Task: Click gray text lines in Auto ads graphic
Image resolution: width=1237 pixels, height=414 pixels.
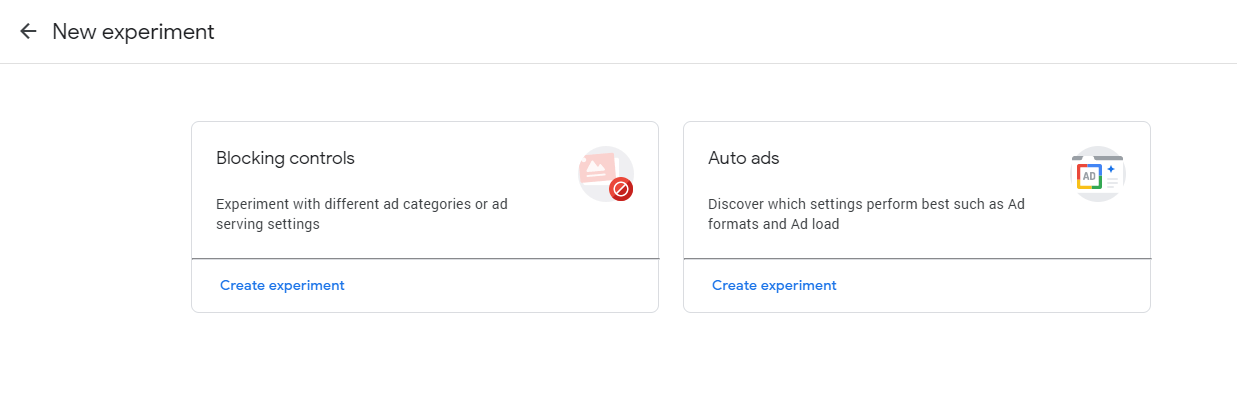Action: pos(1112,184)
